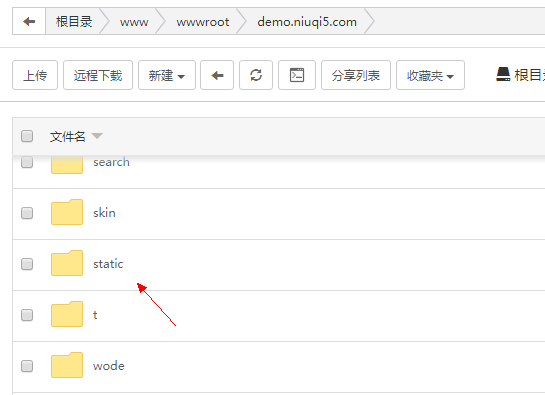Open the 分享列表 share list

pyautogui.click(x=356, y=75)
